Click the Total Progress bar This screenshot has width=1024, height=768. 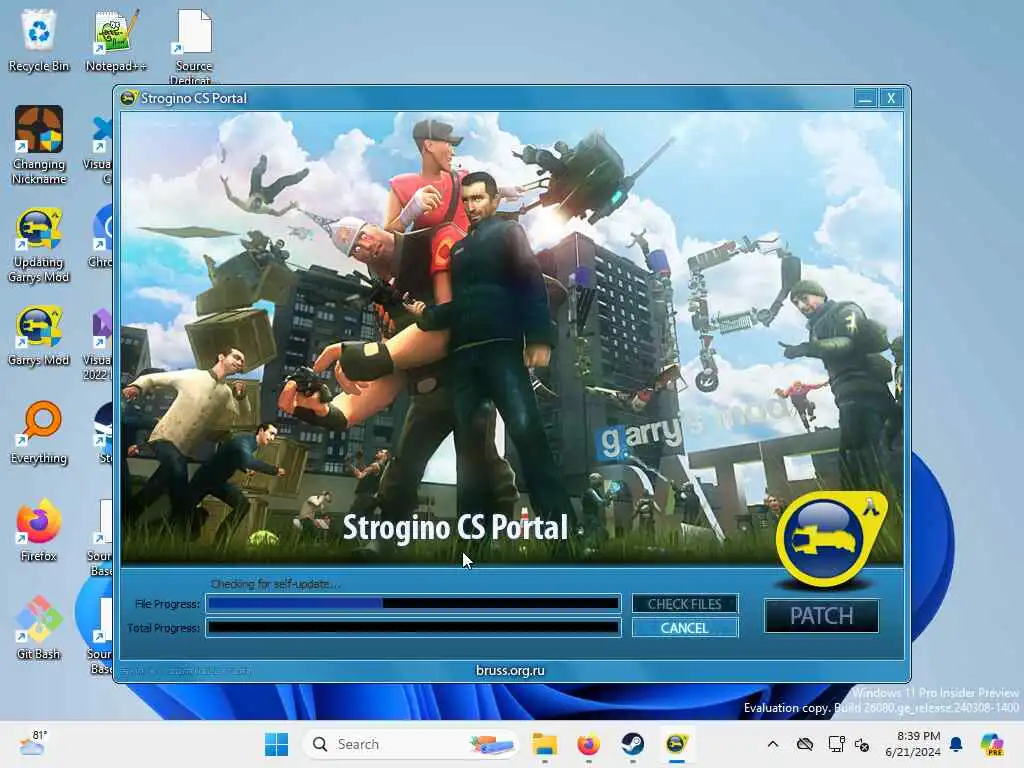(x=413, y=628)
